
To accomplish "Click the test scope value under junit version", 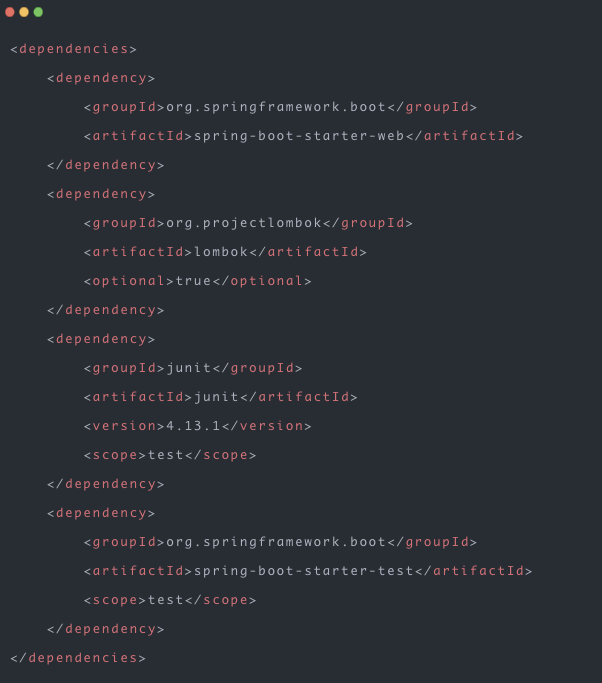I will 166,455.
